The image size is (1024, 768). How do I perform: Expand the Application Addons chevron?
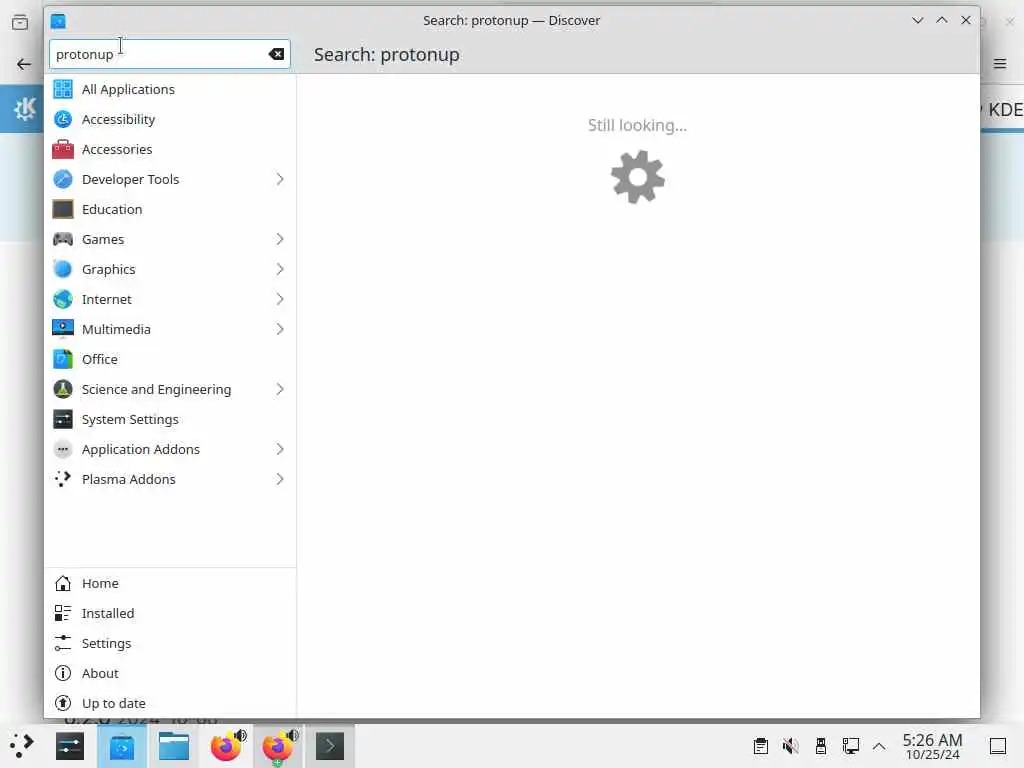point(280,450)
